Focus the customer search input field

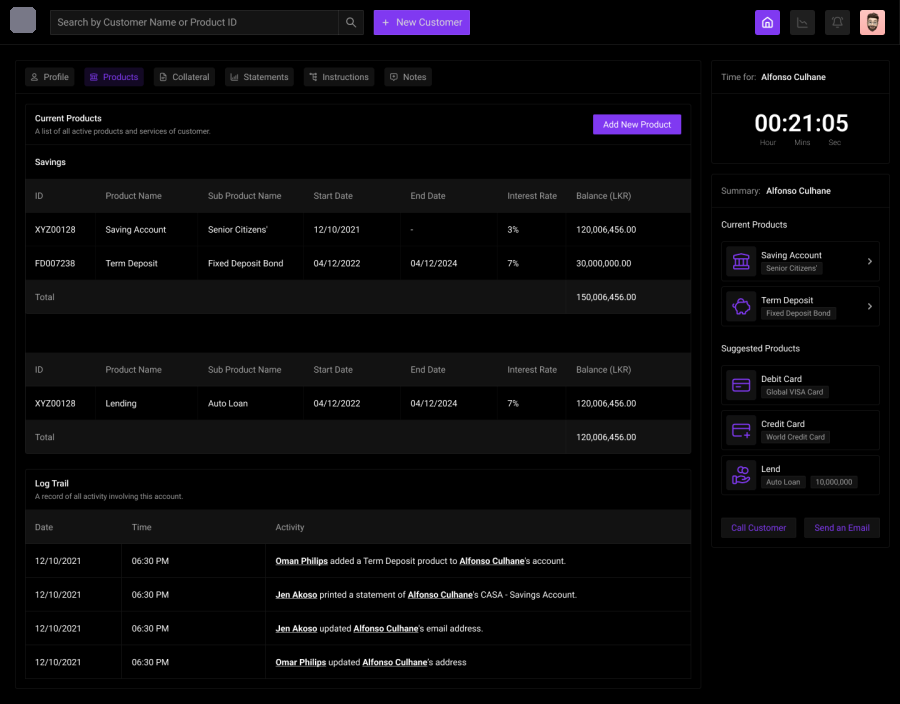194,22
